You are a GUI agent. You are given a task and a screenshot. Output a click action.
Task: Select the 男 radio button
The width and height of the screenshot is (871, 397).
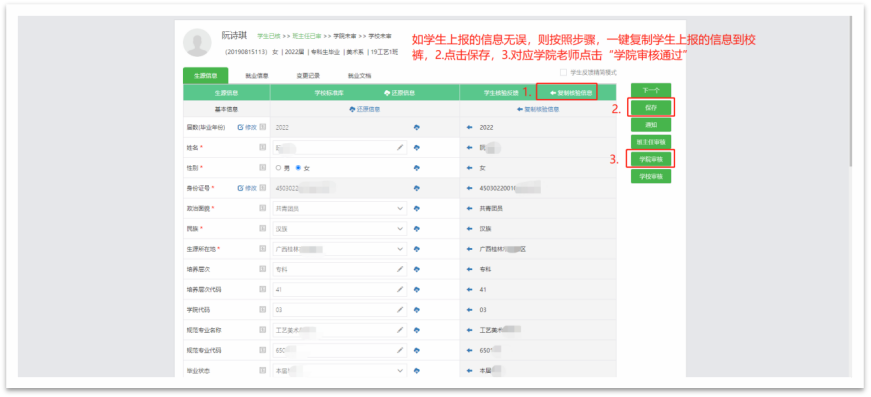[x=279, y=168]
